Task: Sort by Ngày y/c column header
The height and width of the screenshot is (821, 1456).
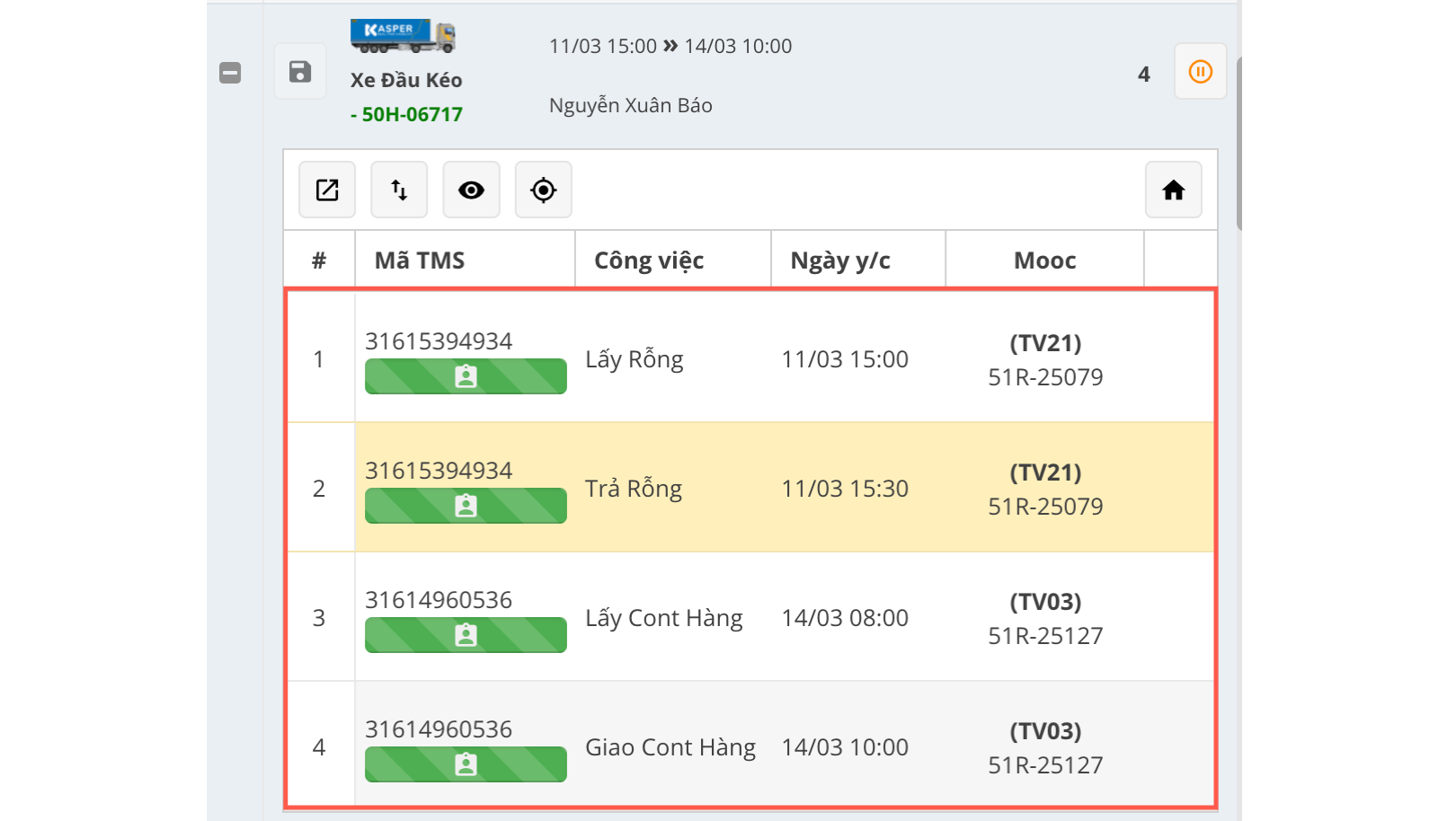Action: tap(840, 260)
